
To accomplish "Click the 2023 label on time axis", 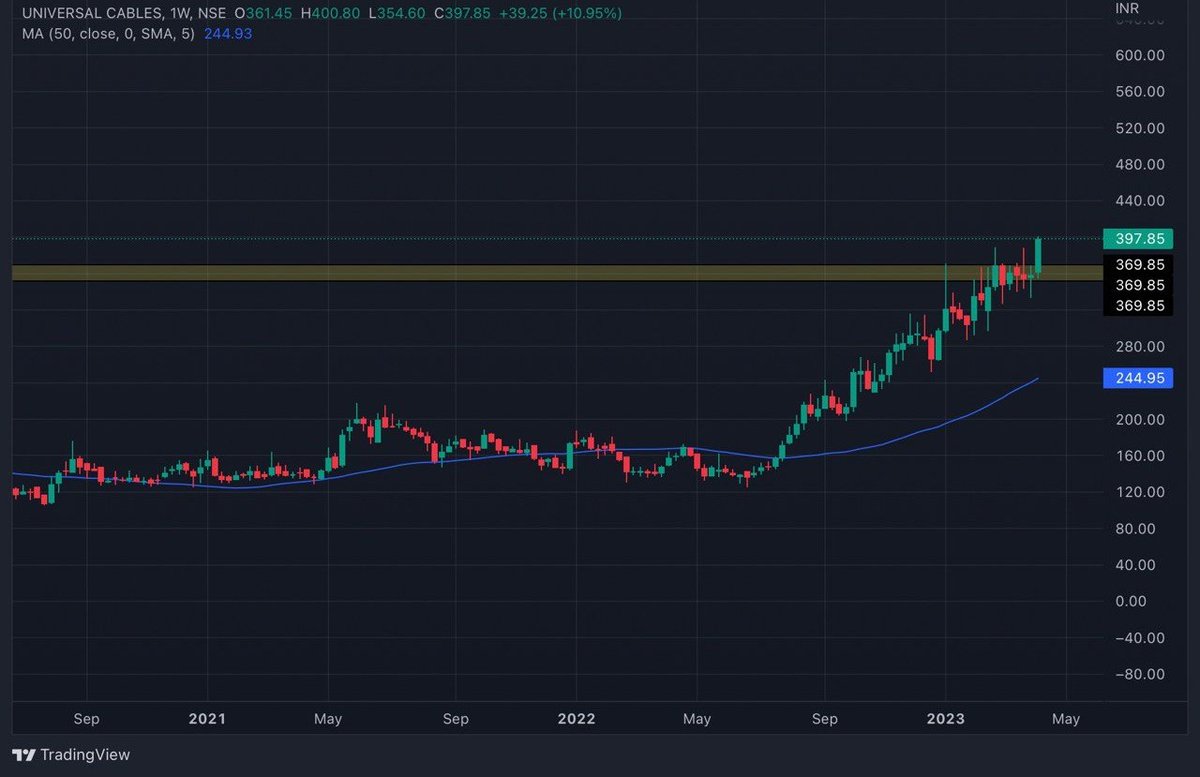I will click(x=945, y=719).
